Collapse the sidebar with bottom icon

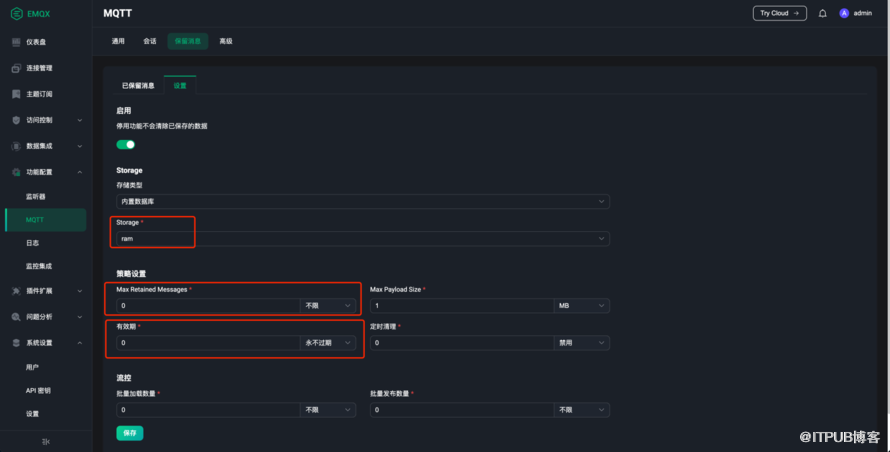(46, 441)
